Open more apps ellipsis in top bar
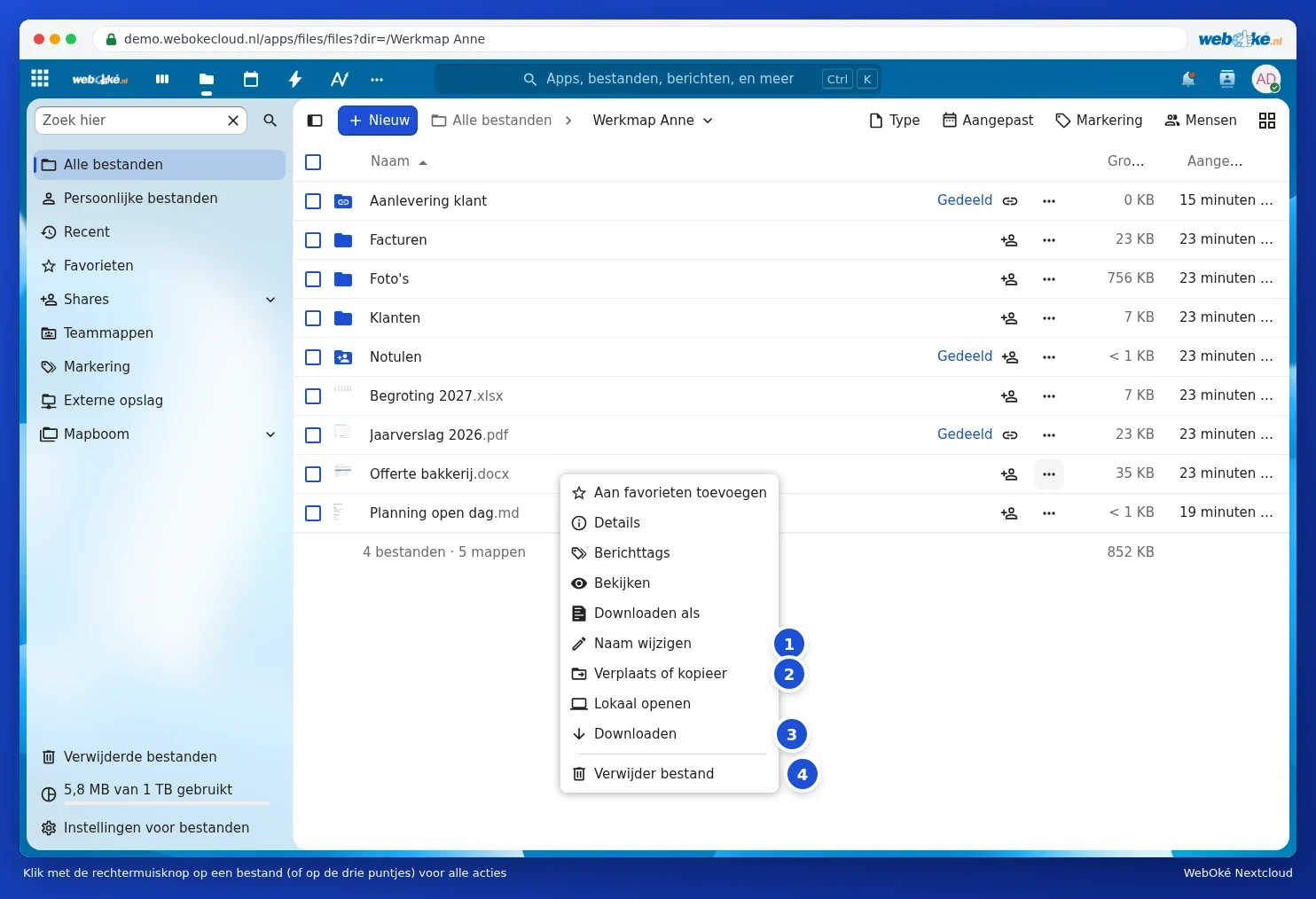This screenshot has width=1316, height=899. (x=377, y=79)
